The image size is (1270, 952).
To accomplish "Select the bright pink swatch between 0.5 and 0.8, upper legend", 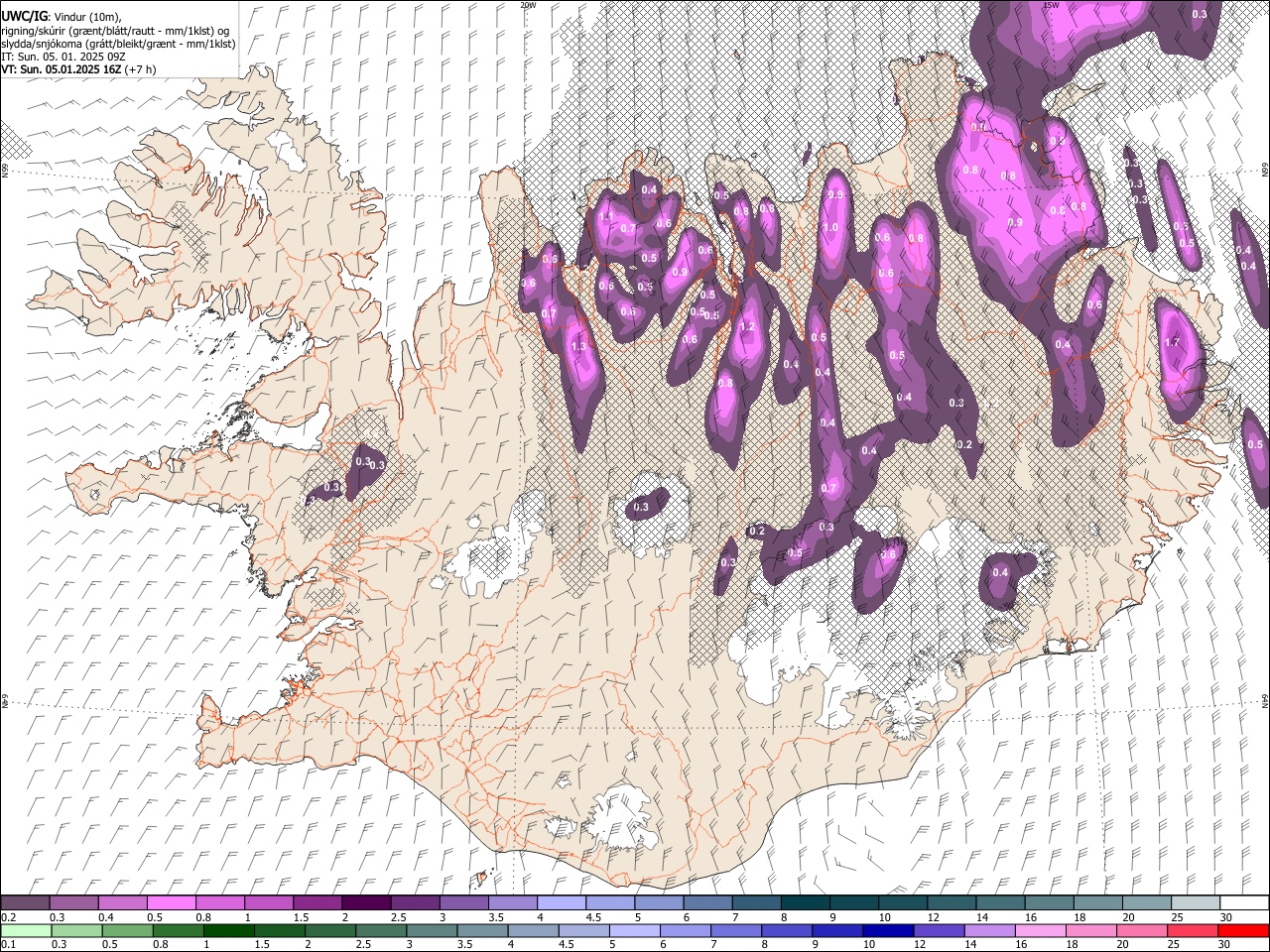I will tap(171, 902).
